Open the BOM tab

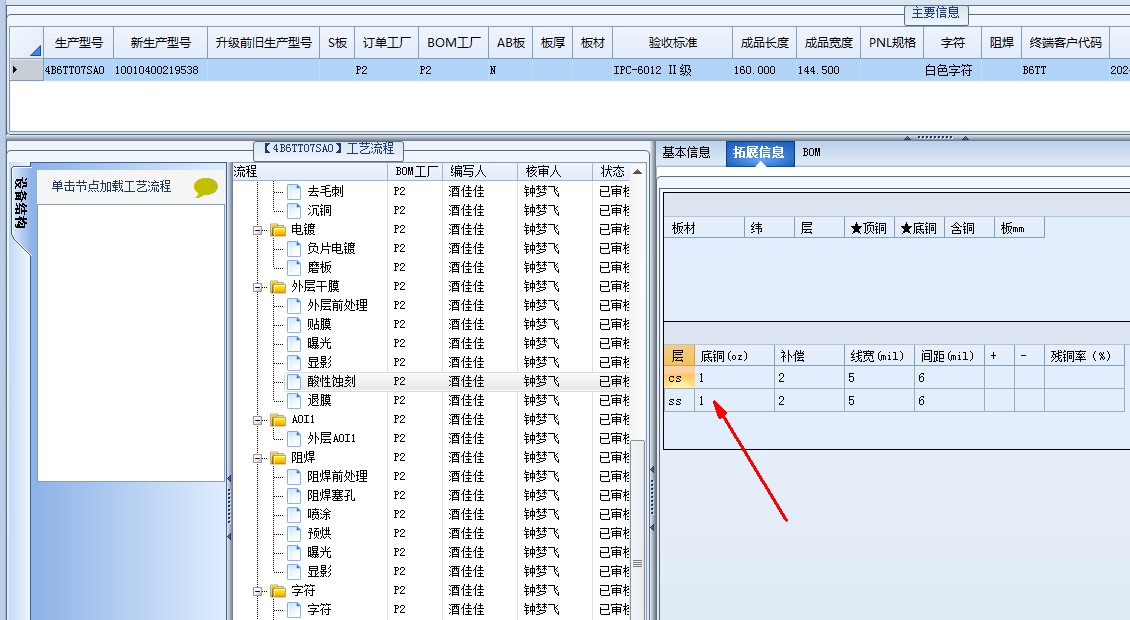coord(811,153)
